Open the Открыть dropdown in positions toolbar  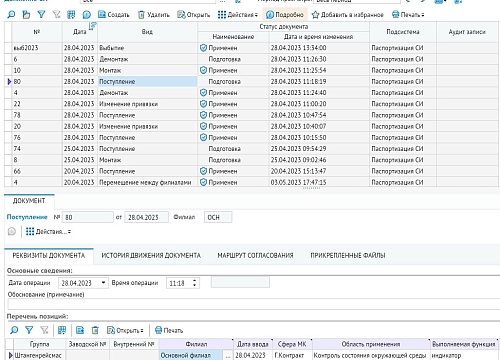pyautogui.click(x=125, y=330)
